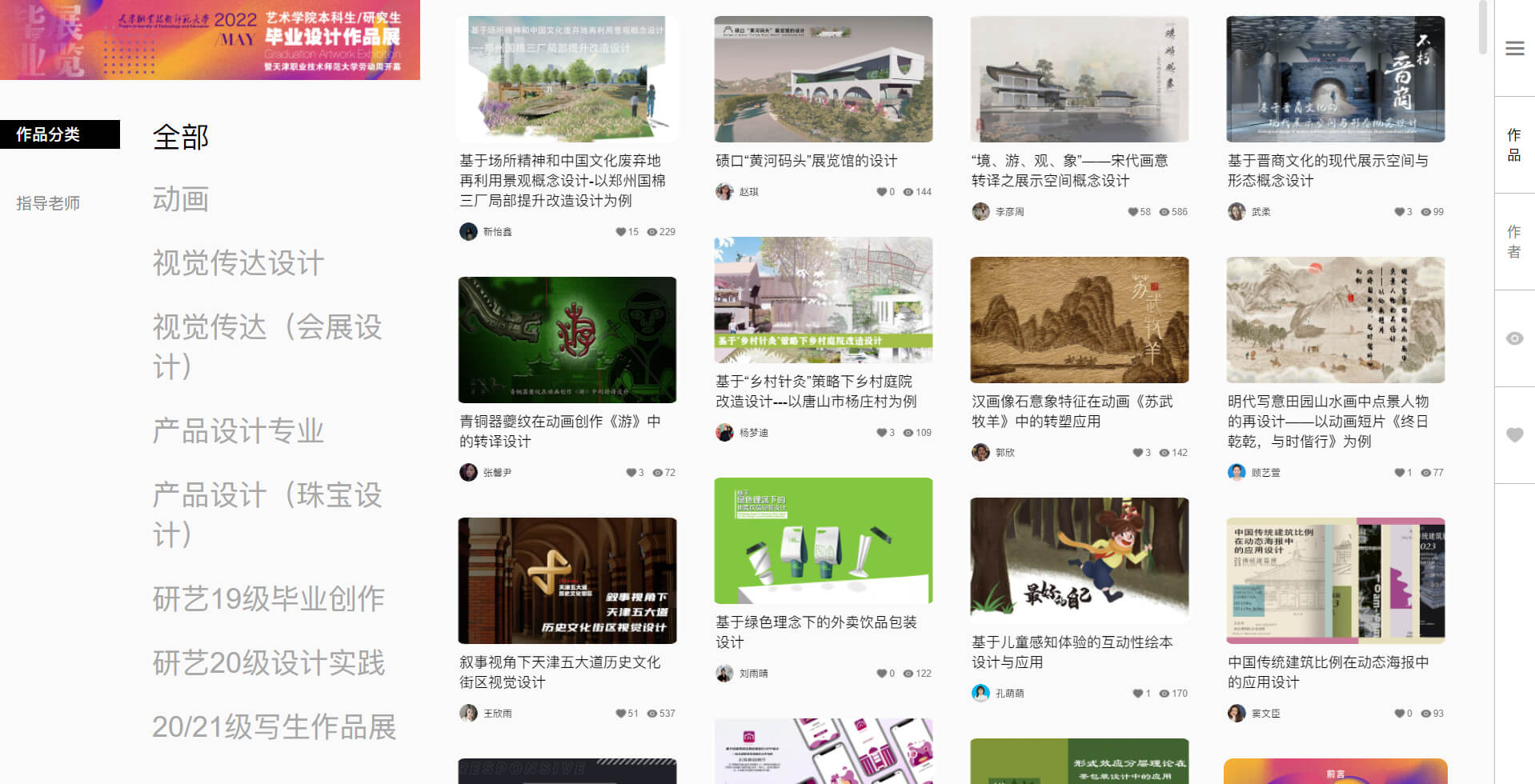Click heart icon on 外卖饮品包装 design card
This screenshot has height=784, width=1535.
[x=881, y=674]
